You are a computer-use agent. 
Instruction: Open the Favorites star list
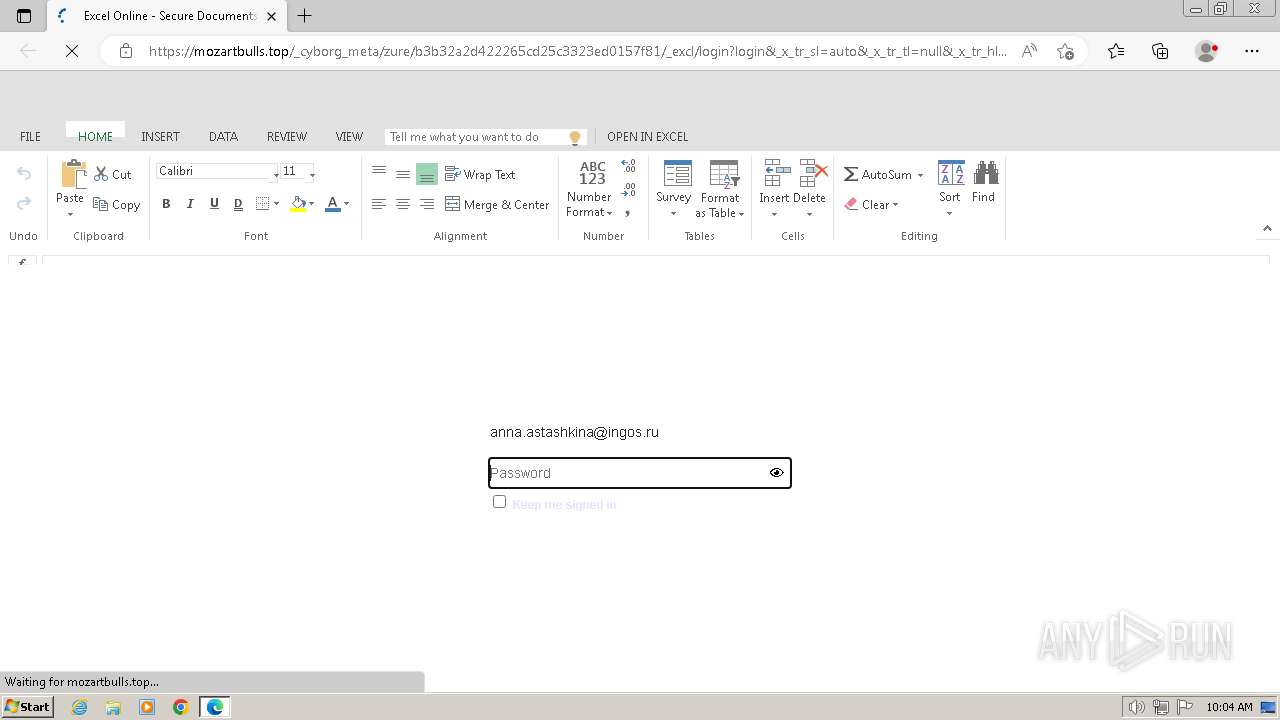click(x=1116, y=51)
